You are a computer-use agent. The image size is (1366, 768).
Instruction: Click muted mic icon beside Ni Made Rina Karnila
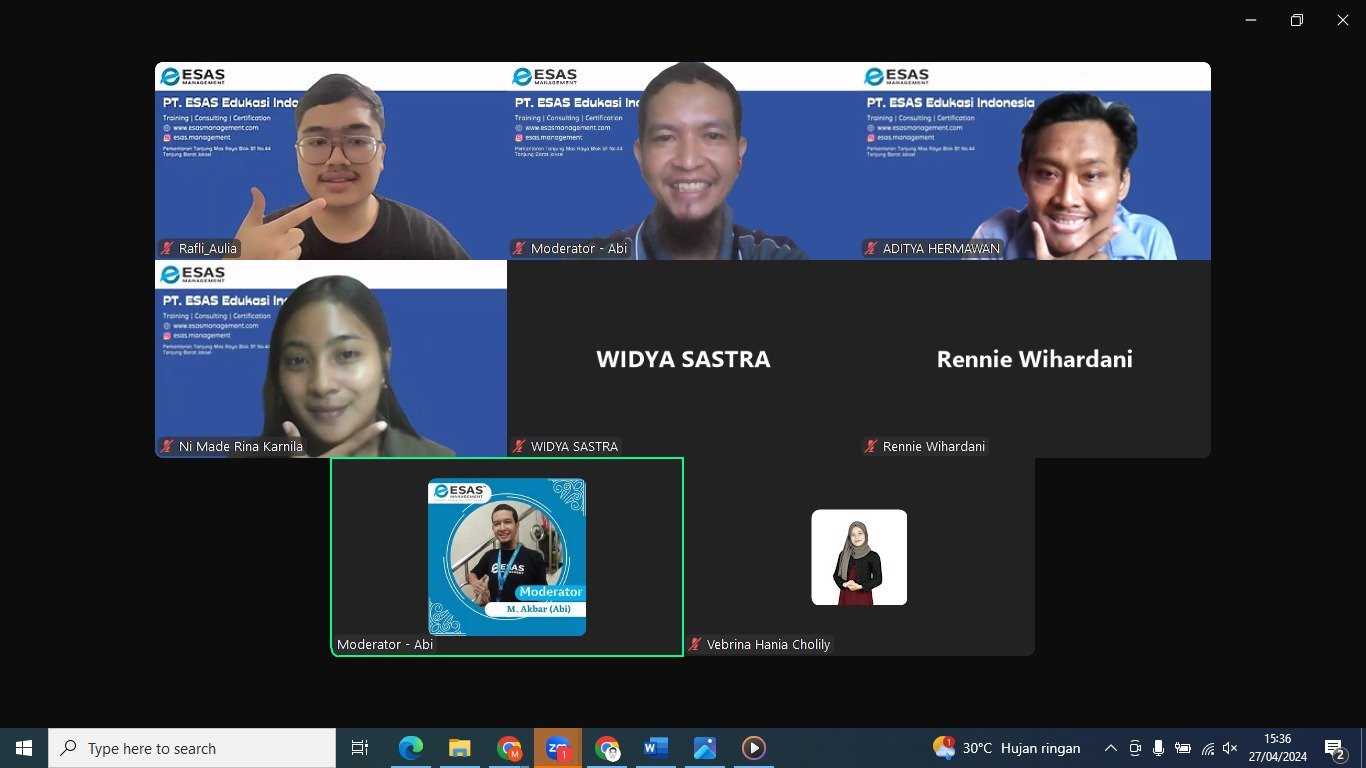coord(167,447)
